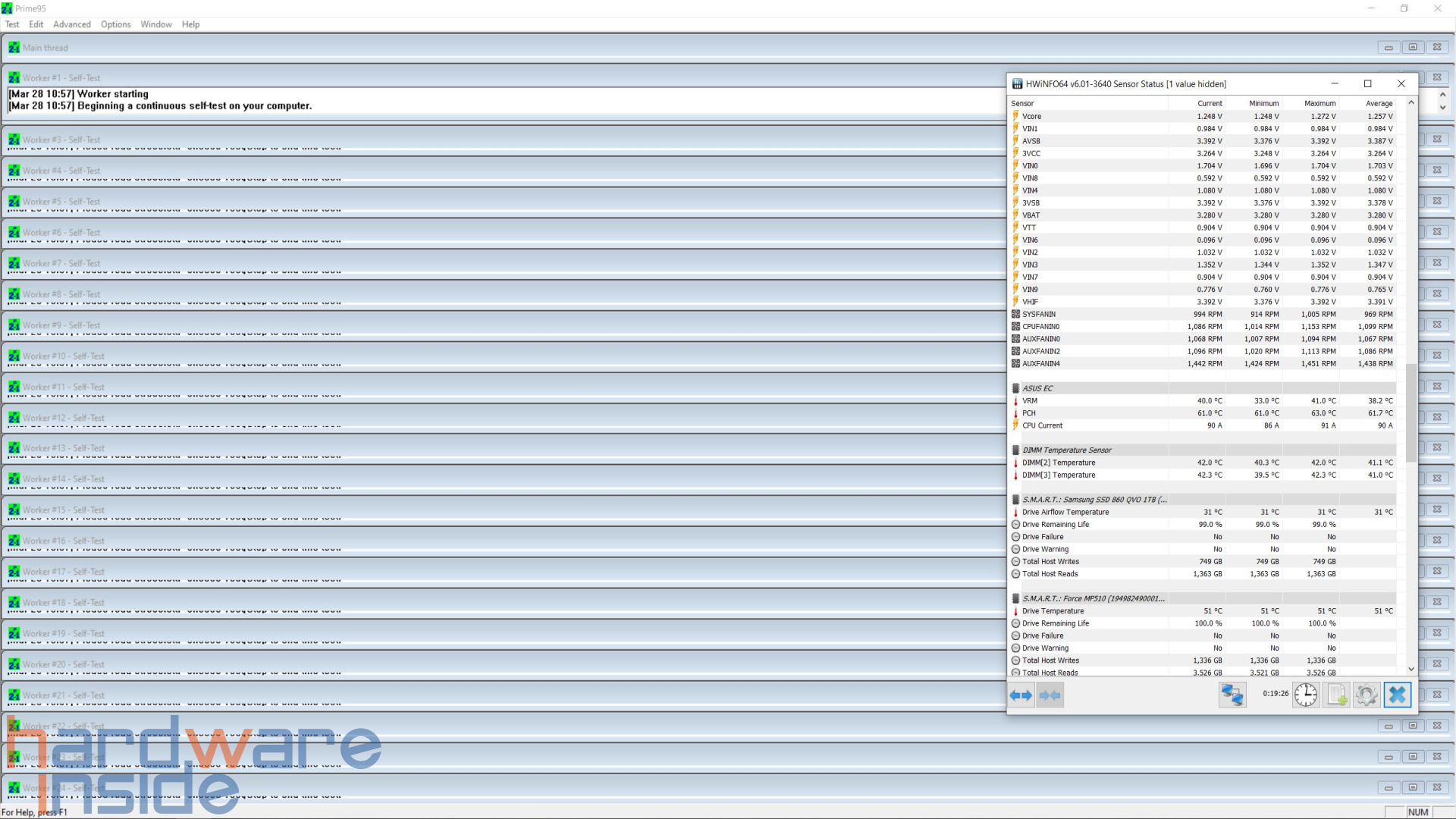Select the PCH temperature row

1203,413
